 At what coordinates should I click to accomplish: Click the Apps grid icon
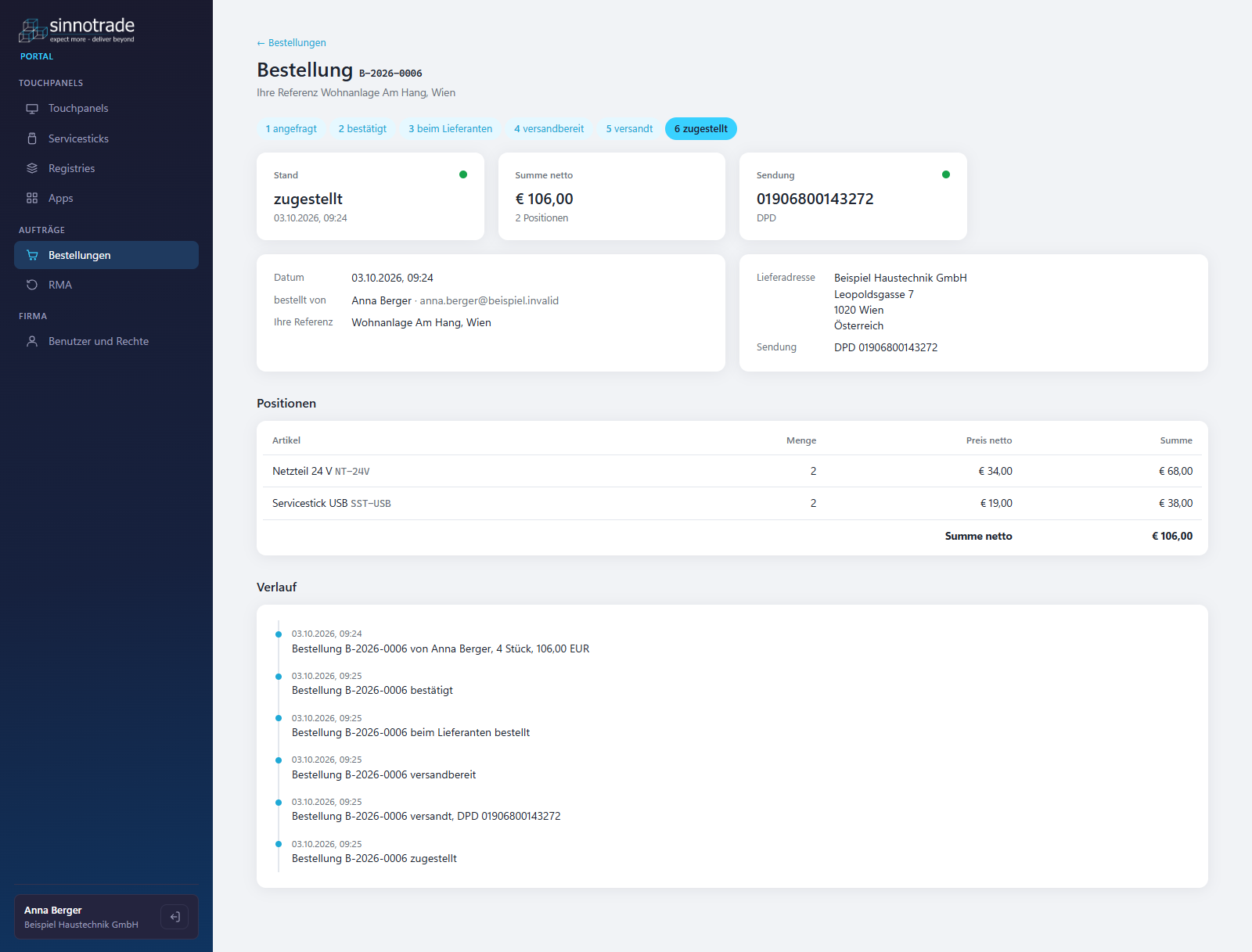tap(32, 198)
